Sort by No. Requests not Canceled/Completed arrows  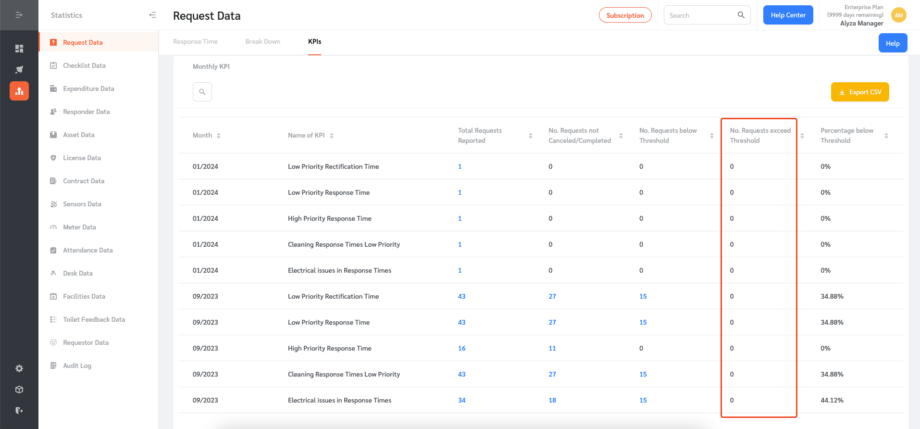point(622,136)
